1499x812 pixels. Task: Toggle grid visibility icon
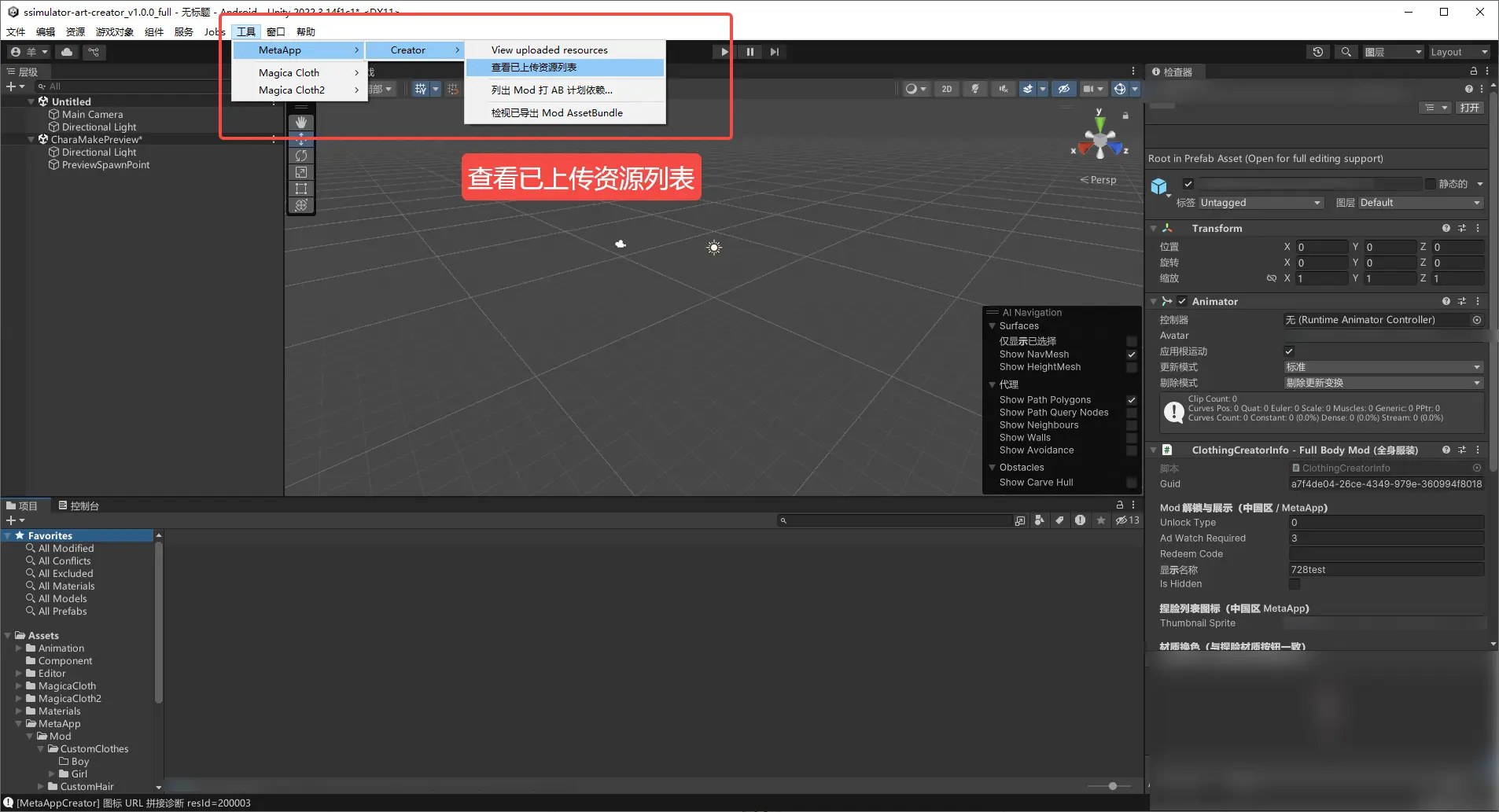(422, 89)
